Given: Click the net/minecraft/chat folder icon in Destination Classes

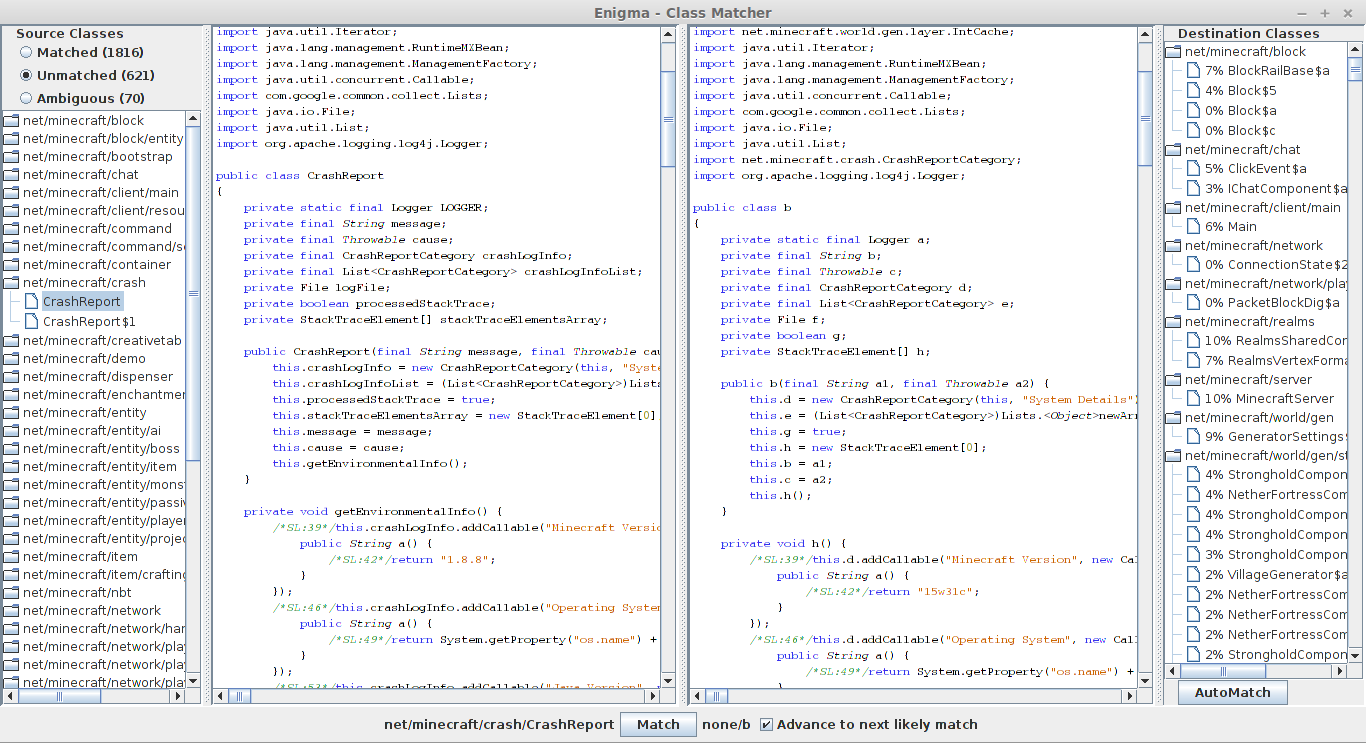Looking at the screenshot, I should (1173, 150).
